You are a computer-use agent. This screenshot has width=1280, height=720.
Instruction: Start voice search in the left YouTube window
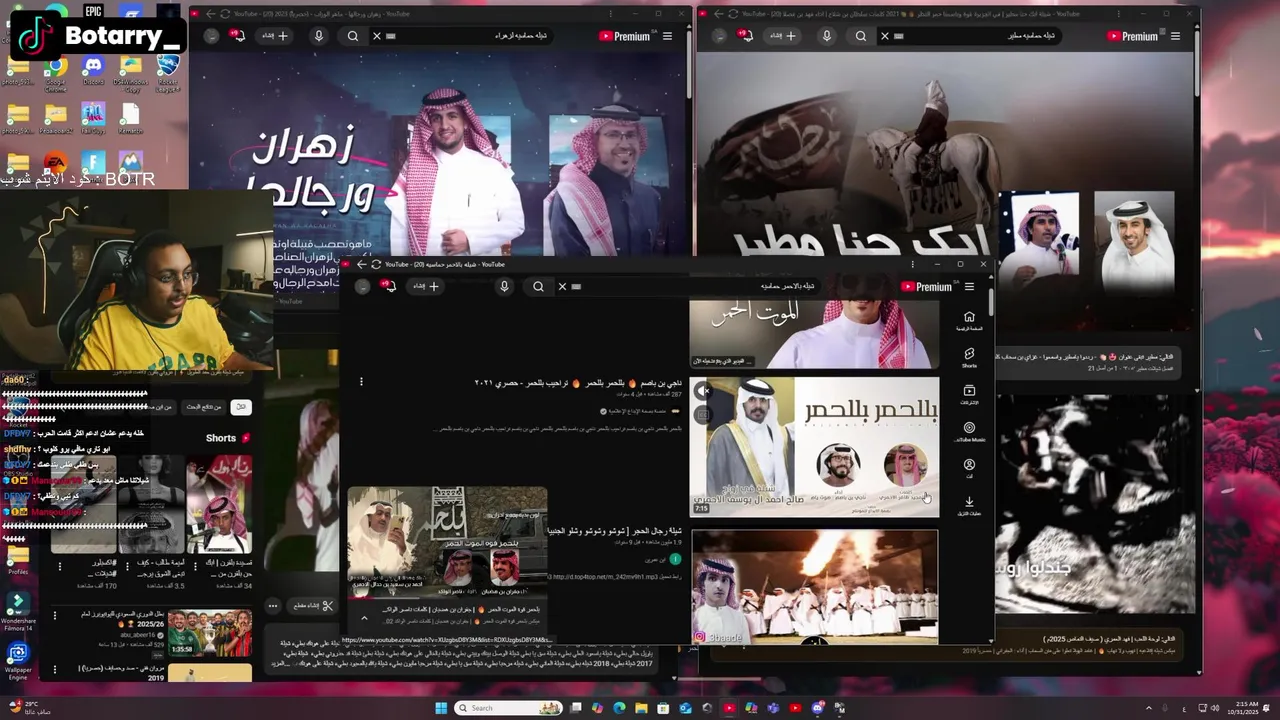pyautogui.click(x=319, y=36)
